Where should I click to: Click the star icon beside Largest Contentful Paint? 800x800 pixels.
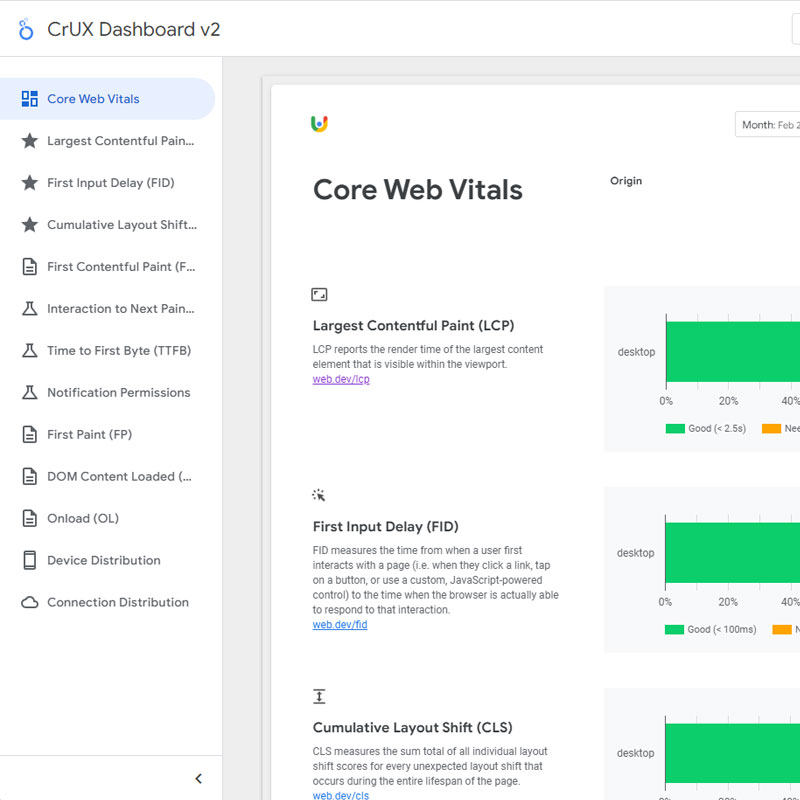click(x=30, y=141)
